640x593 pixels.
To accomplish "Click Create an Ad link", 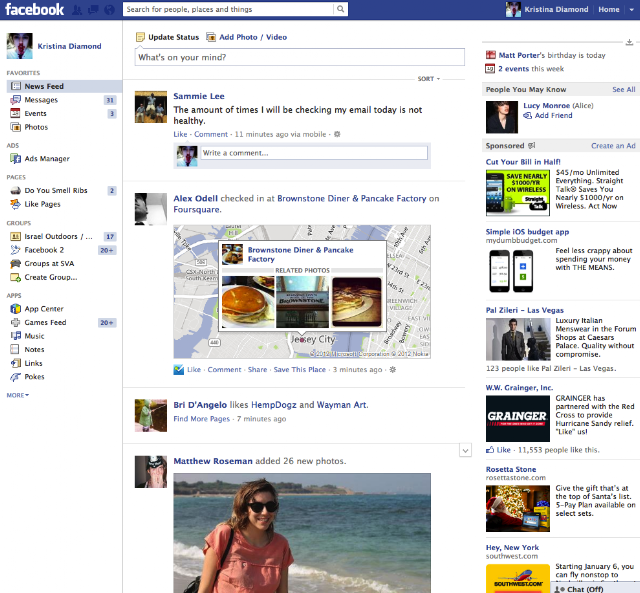I will (613, 146).
